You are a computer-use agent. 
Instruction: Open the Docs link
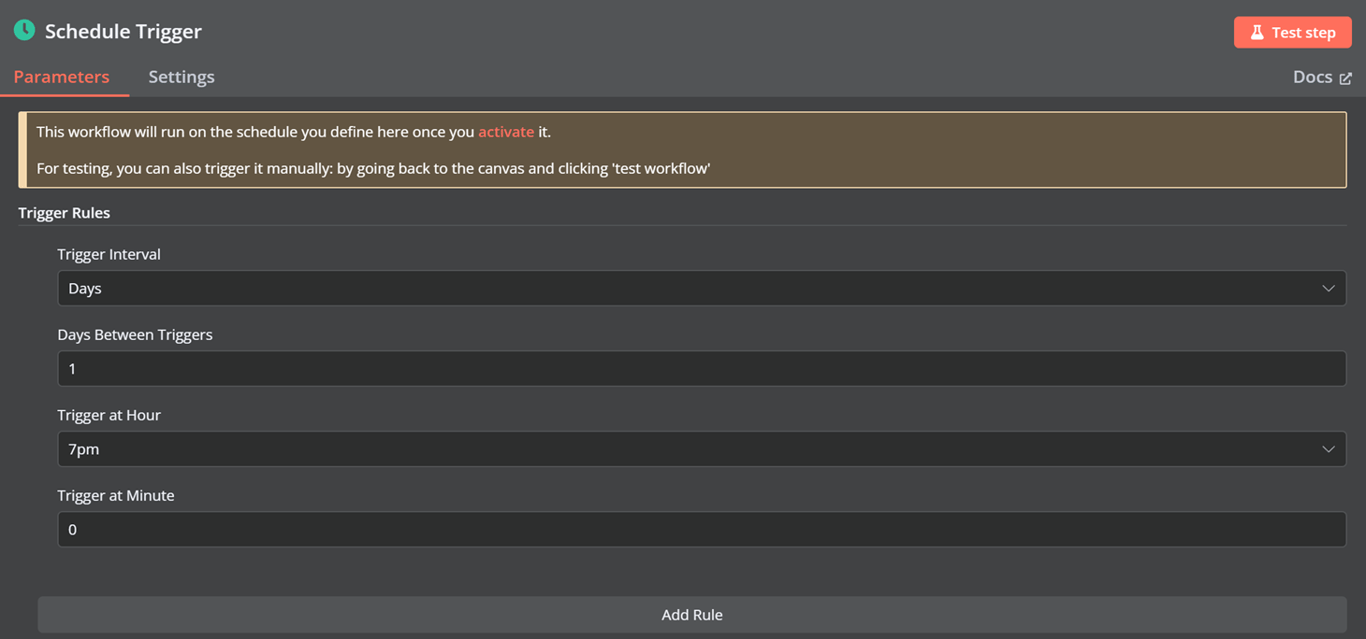pos(1312,76)
